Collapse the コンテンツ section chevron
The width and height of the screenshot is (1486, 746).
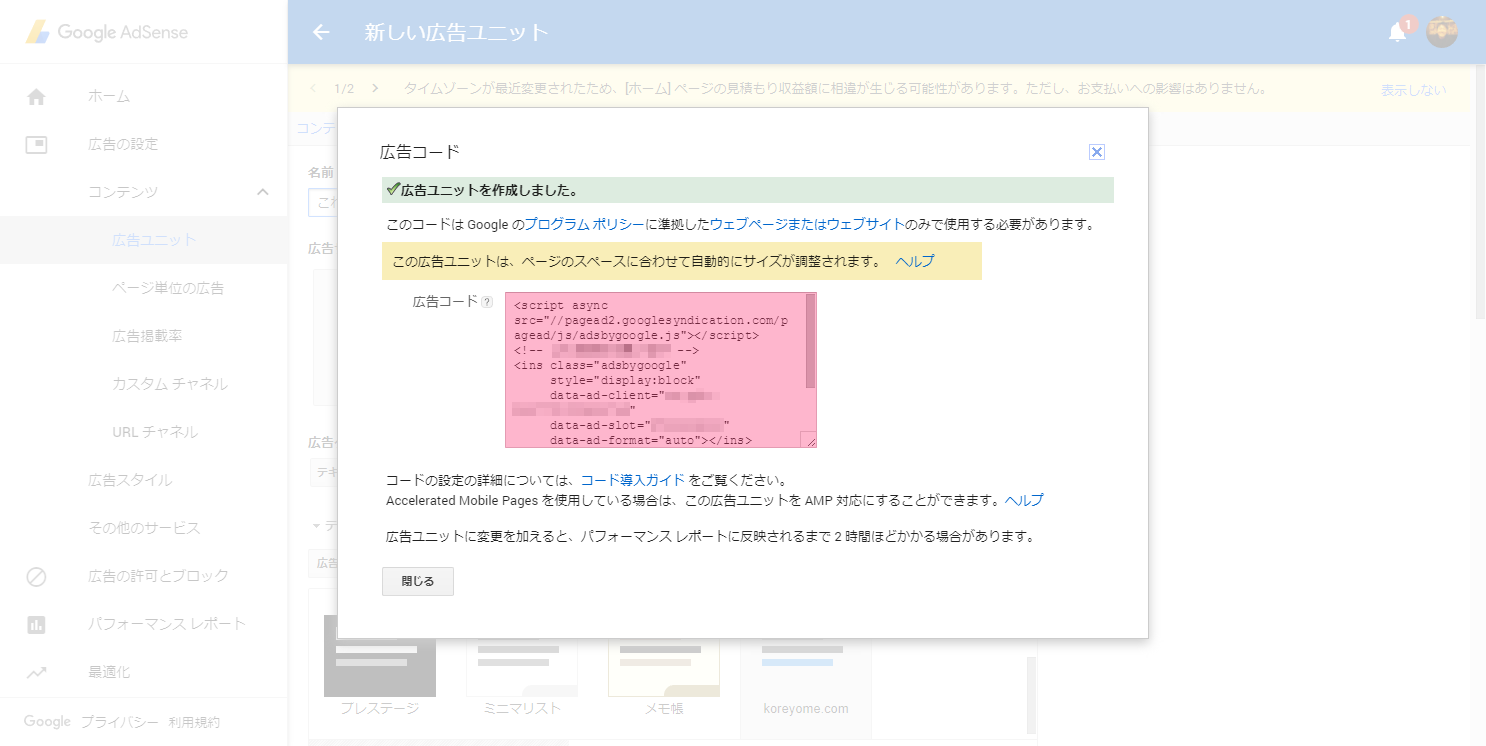click(262, 192)
